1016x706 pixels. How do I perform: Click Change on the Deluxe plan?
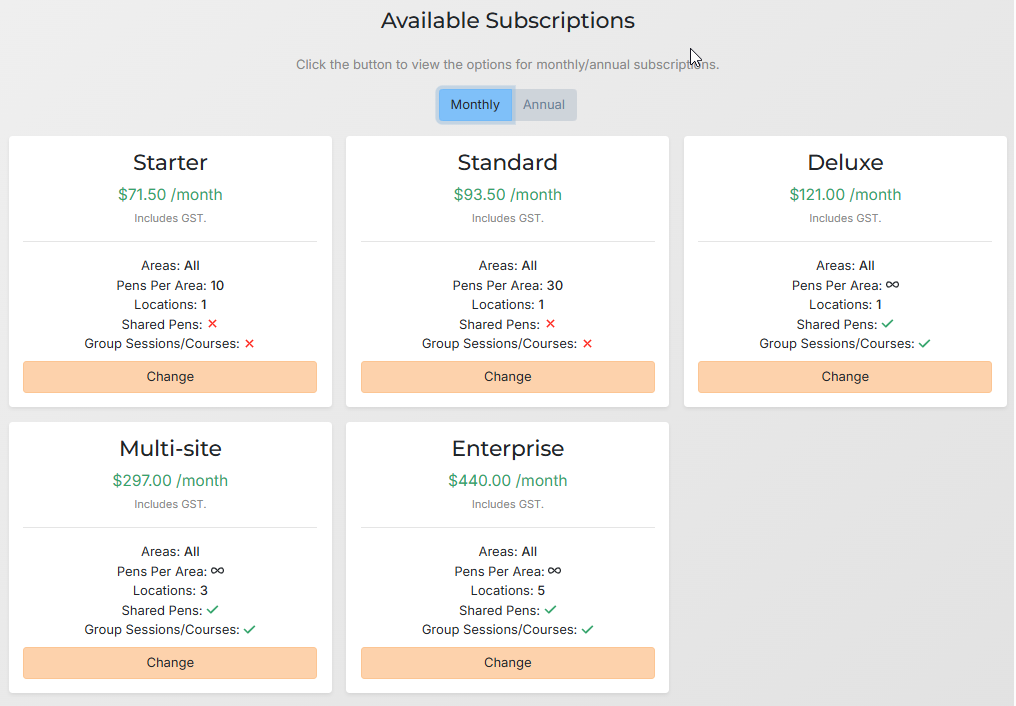(x=845, y=377)
